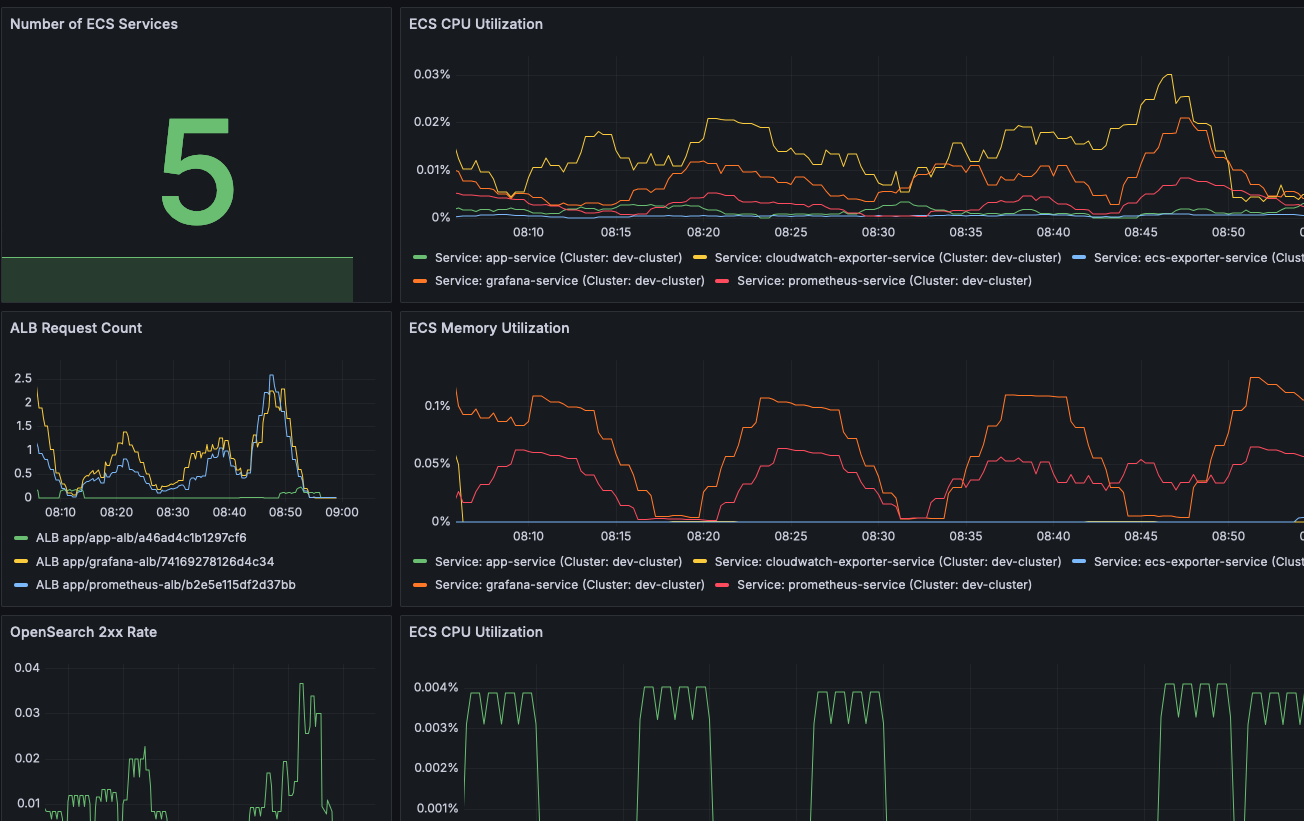This screenshot has width=1304, height=821.
Task: Open the Number of ECS Services panel title
Action: [x=94, y=23]
